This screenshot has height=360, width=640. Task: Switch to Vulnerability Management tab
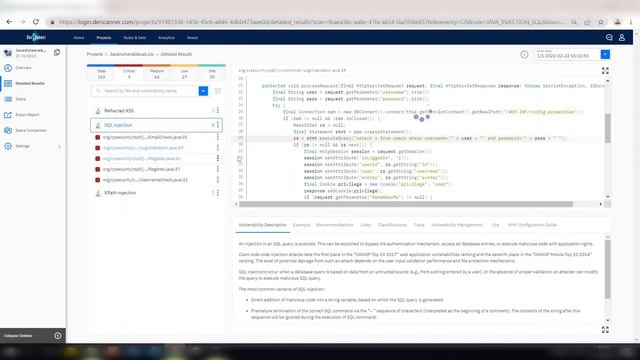(457, 225)
